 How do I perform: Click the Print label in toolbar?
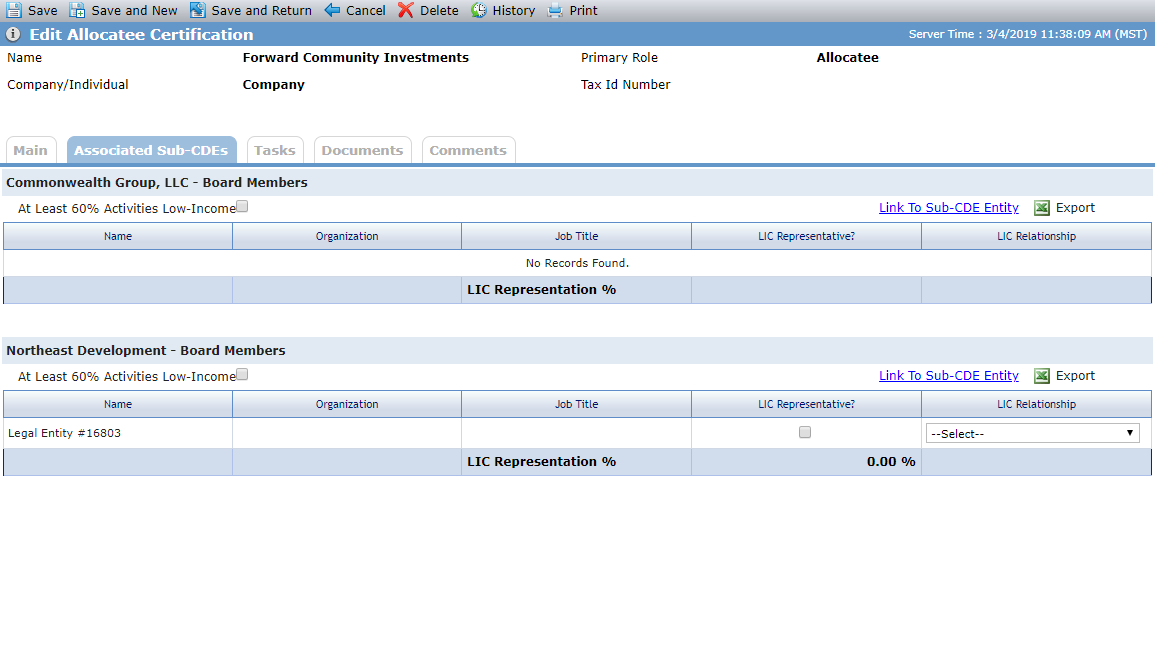coord(583,10)
